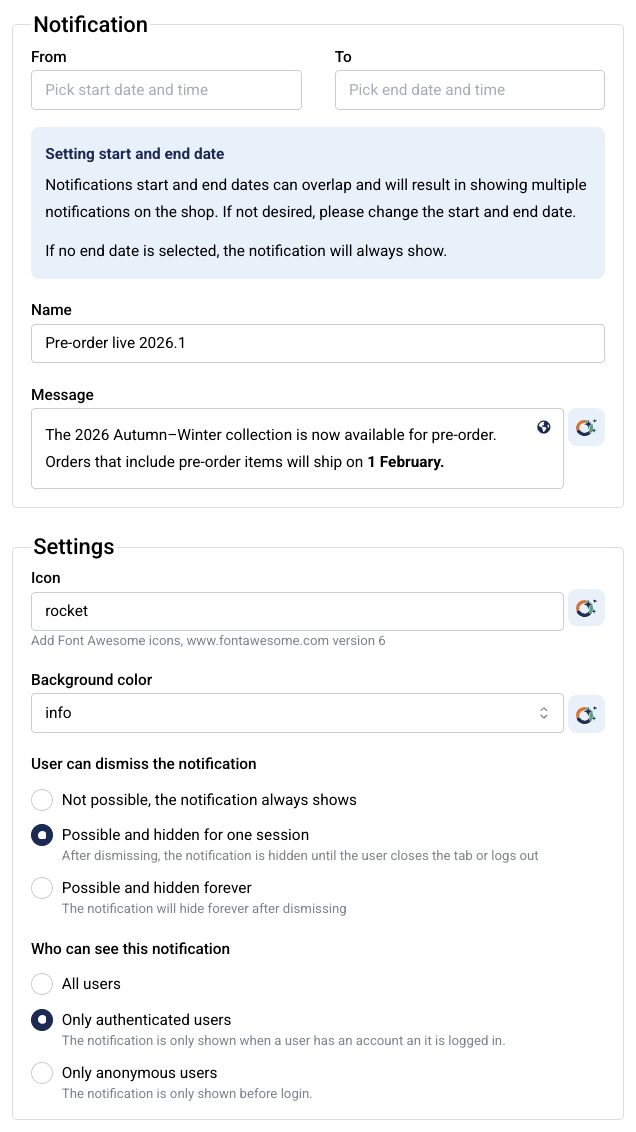Click the AI assistant icon beside Icon field

pyautogui.click(x=586, y=608)
